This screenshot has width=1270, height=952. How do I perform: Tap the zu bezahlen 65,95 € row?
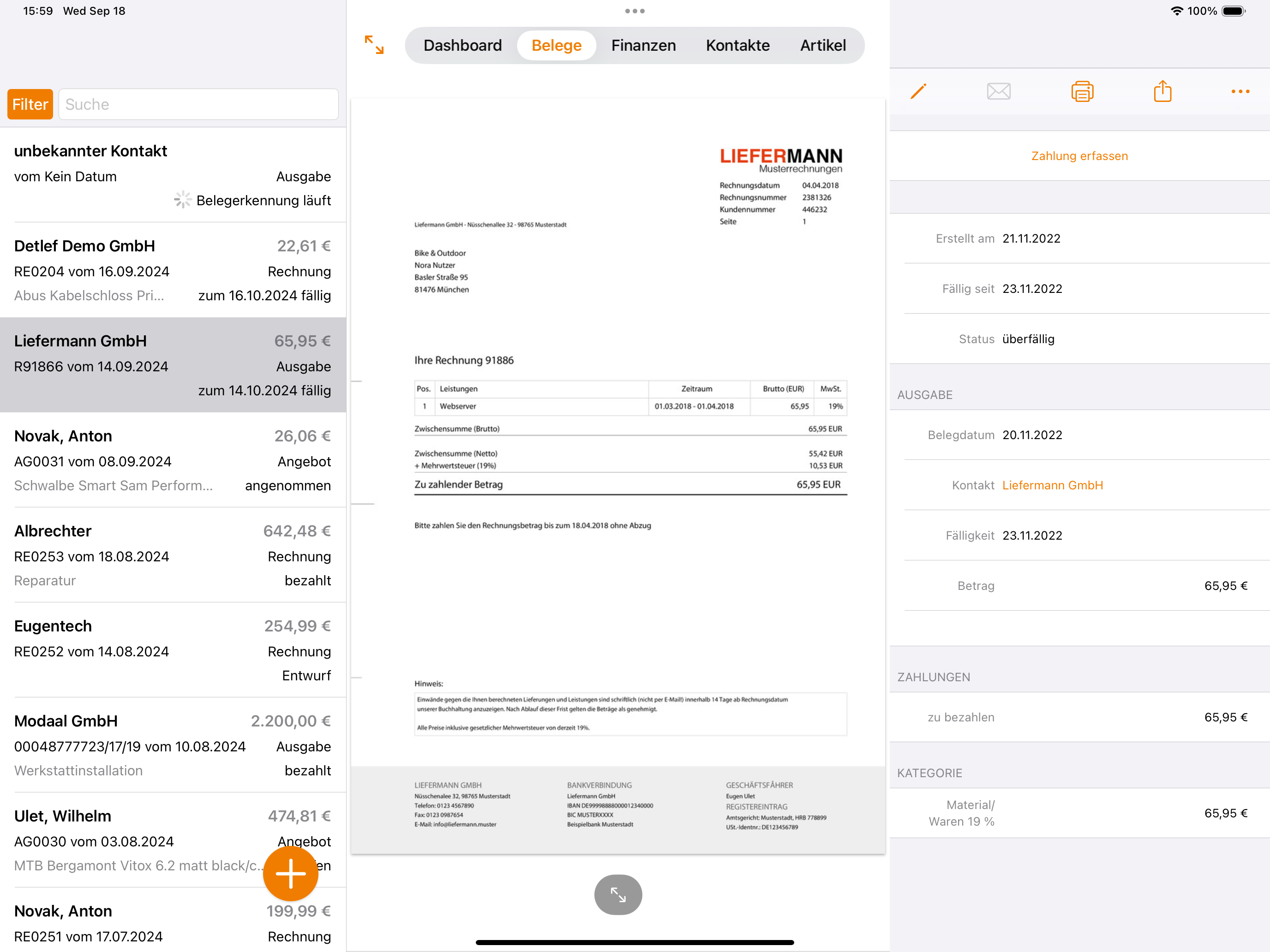tap(1079, 717)
